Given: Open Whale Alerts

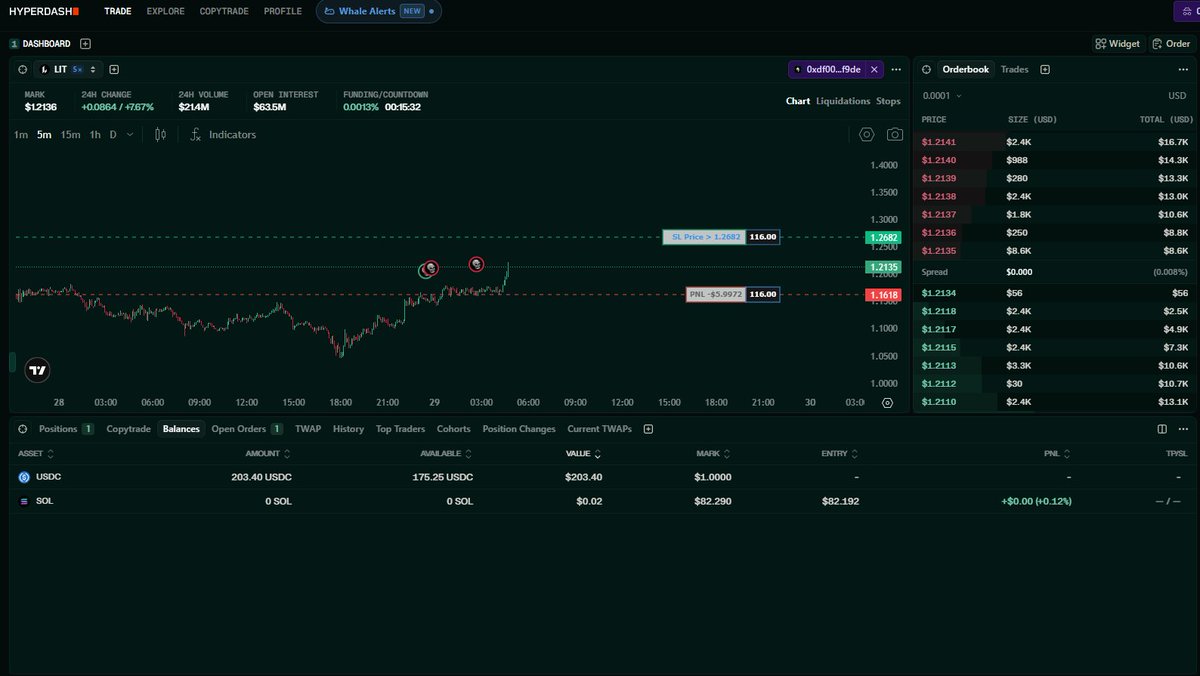Looking at the screenshot, I should click(x=379, y=11).
